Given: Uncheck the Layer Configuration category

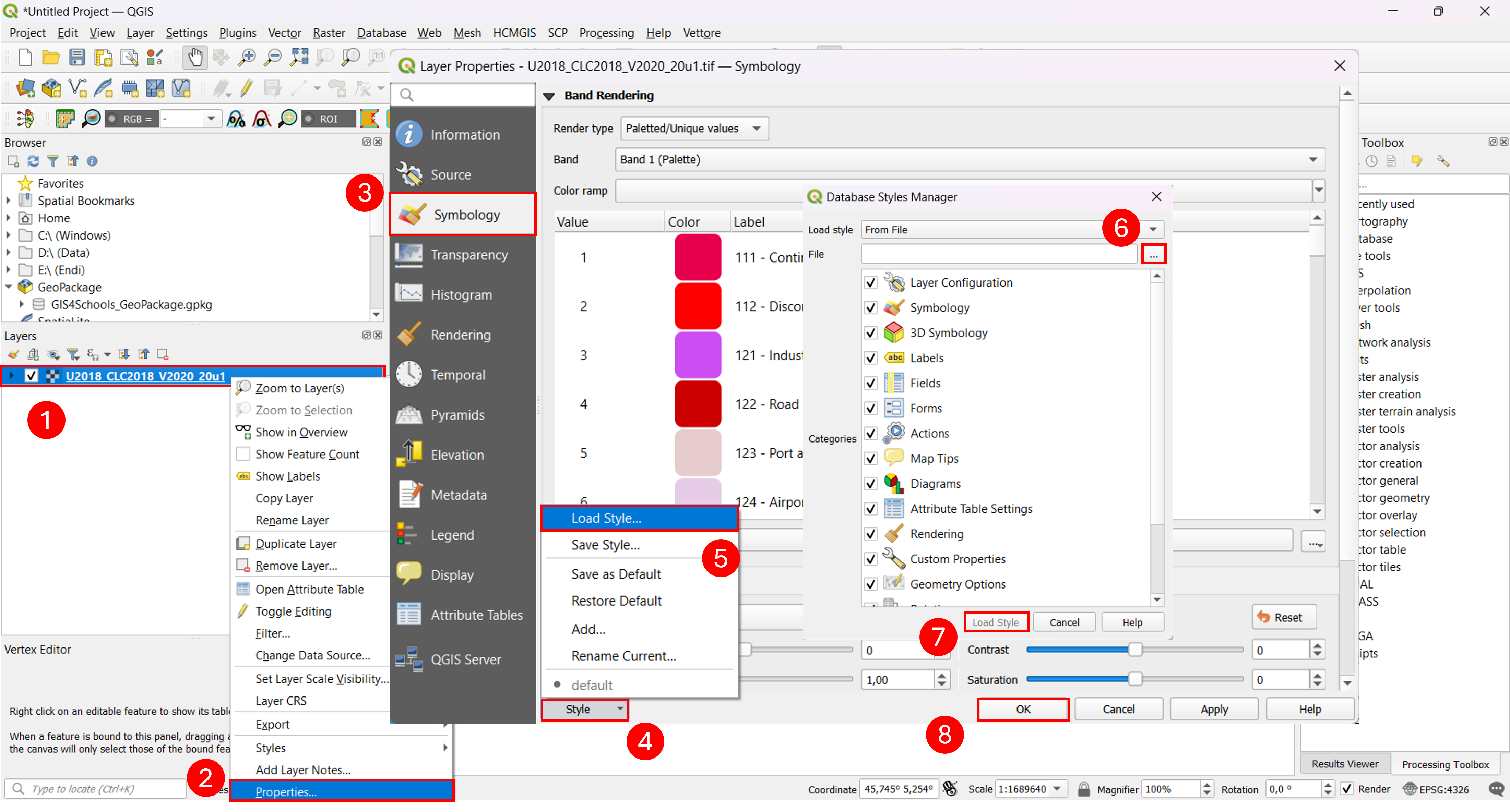Looking at the screenshot, I should (870, 283).
